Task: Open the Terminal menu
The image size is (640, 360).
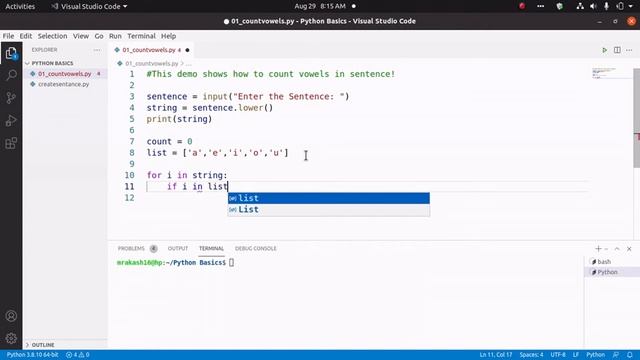Action: click(x=141, y=36)
